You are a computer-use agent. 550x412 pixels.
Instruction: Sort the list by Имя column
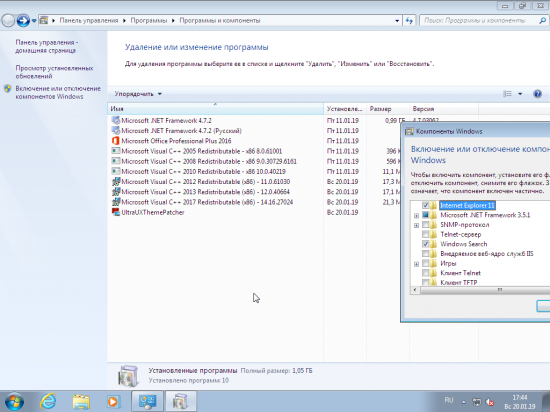[215, 109]
